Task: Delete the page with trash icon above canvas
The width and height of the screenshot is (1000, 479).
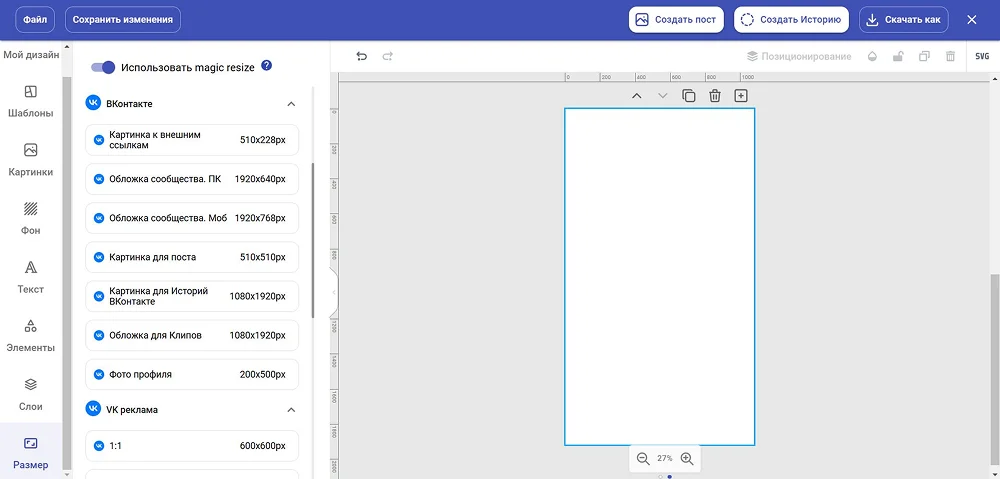Action: point(715,96)
